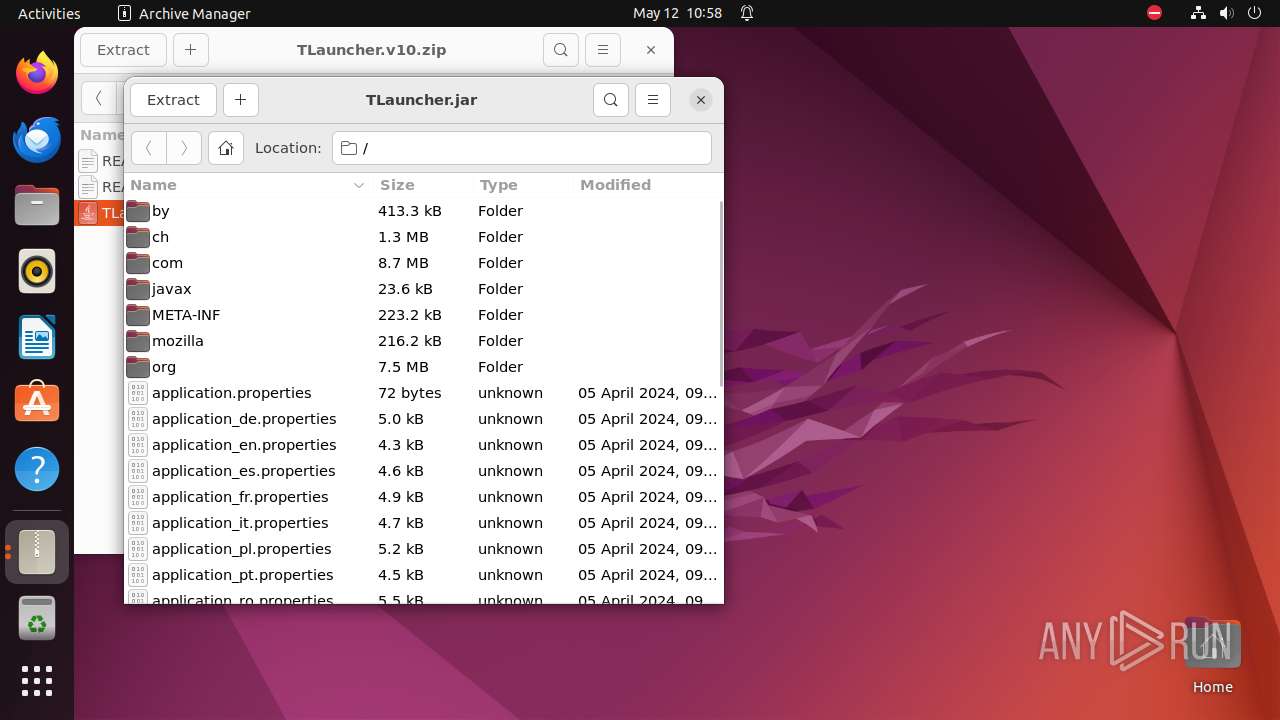This screenshot has width=1280, height=720.
Task: Sort by the Modified column header
Action: pyautogui.click(x=646, y=185)
